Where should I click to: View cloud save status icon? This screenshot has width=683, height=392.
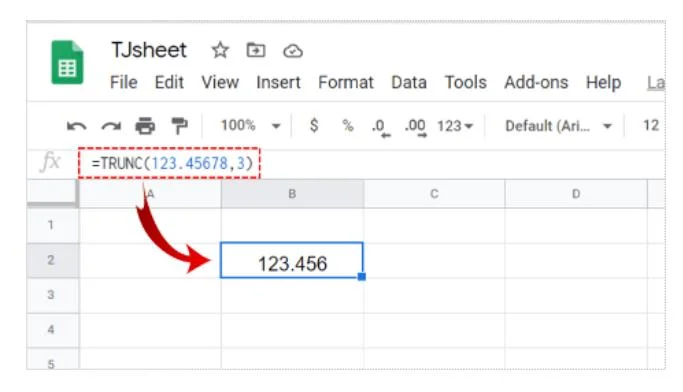pos(293,51)
